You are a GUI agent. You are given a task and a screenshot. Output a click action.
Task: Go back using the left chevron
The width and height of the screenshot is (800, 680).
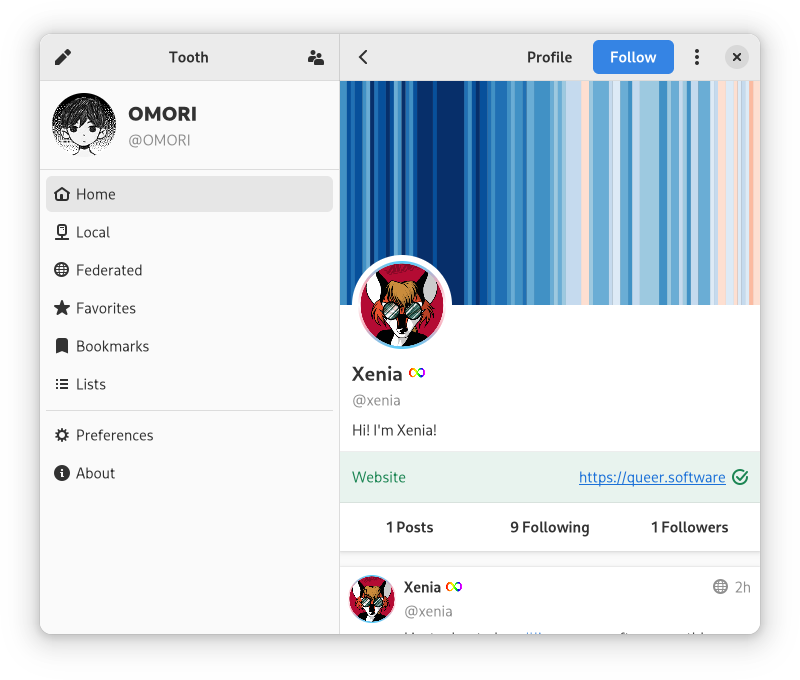tap(363, 57)
